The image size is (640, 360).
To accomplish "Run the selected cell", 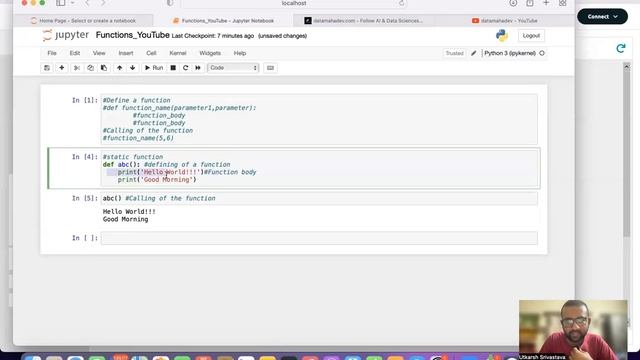I will pos(154,68).
